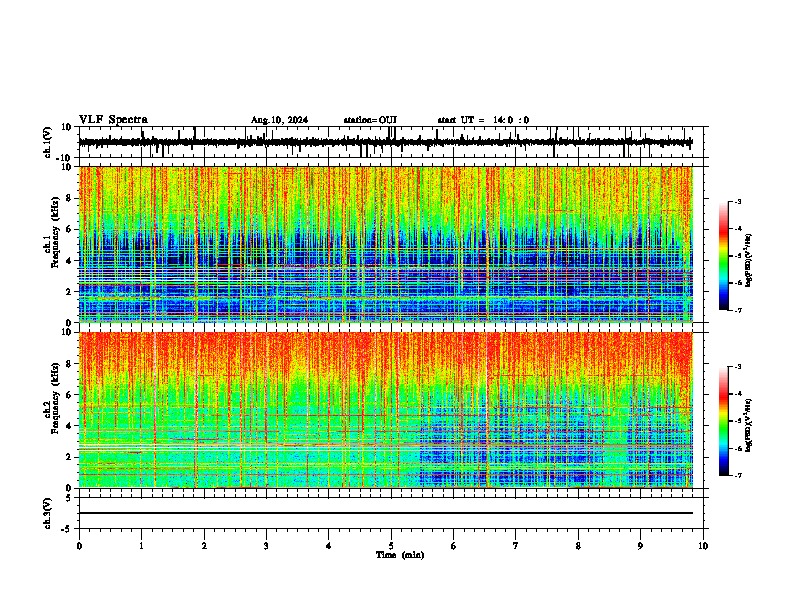792x612 pixels.
Task: Click the flat ch.3 voltage trace line
Action: coord(385,513)
